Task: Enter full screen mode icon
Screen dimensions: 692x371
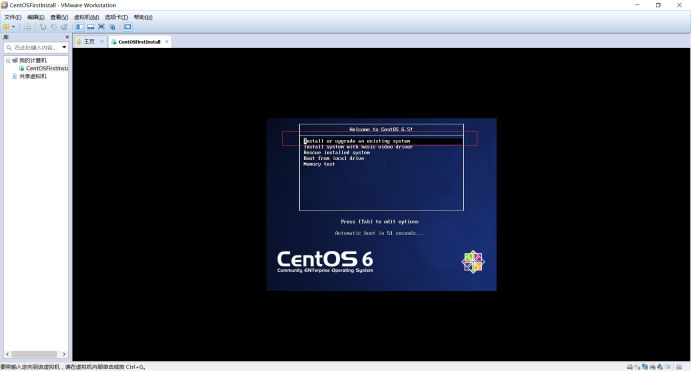Action: [101, 27]
